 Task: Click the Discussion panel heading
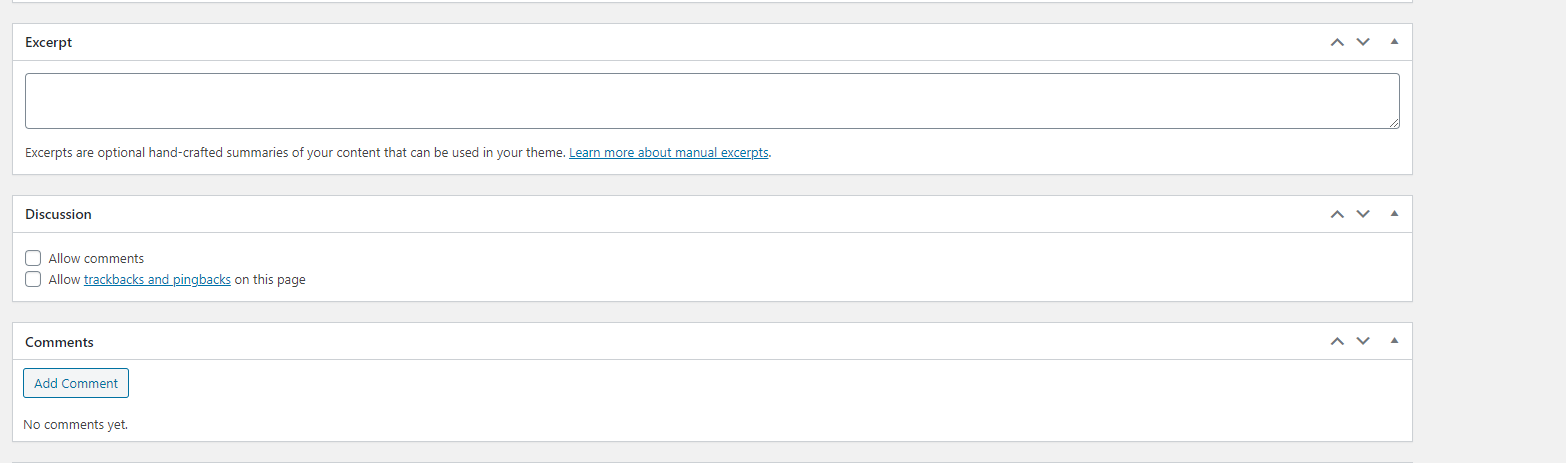click(x=58, y=215)
